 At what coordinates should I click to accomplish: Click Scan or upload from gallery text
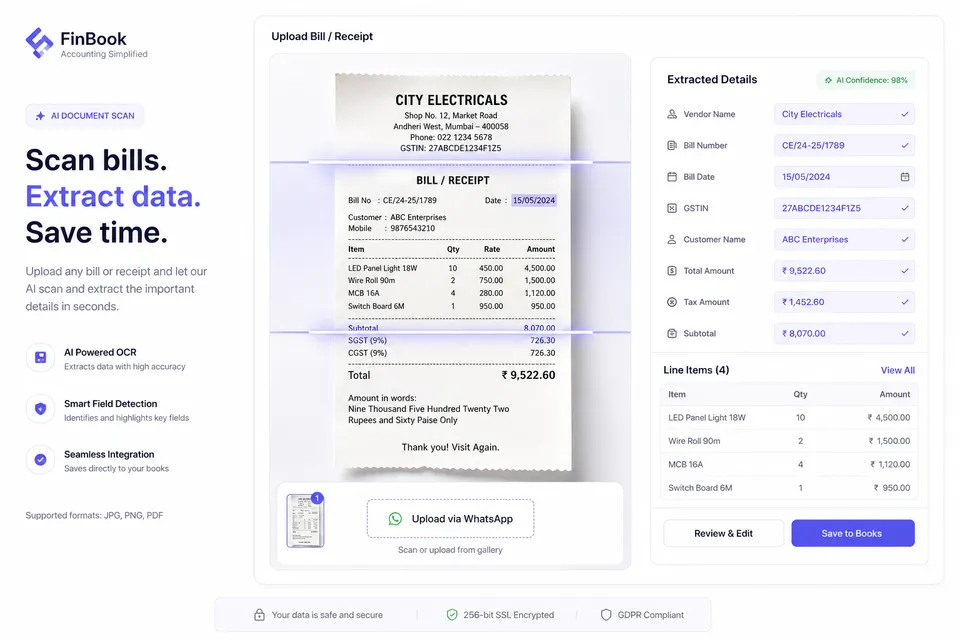pos(451,550)
